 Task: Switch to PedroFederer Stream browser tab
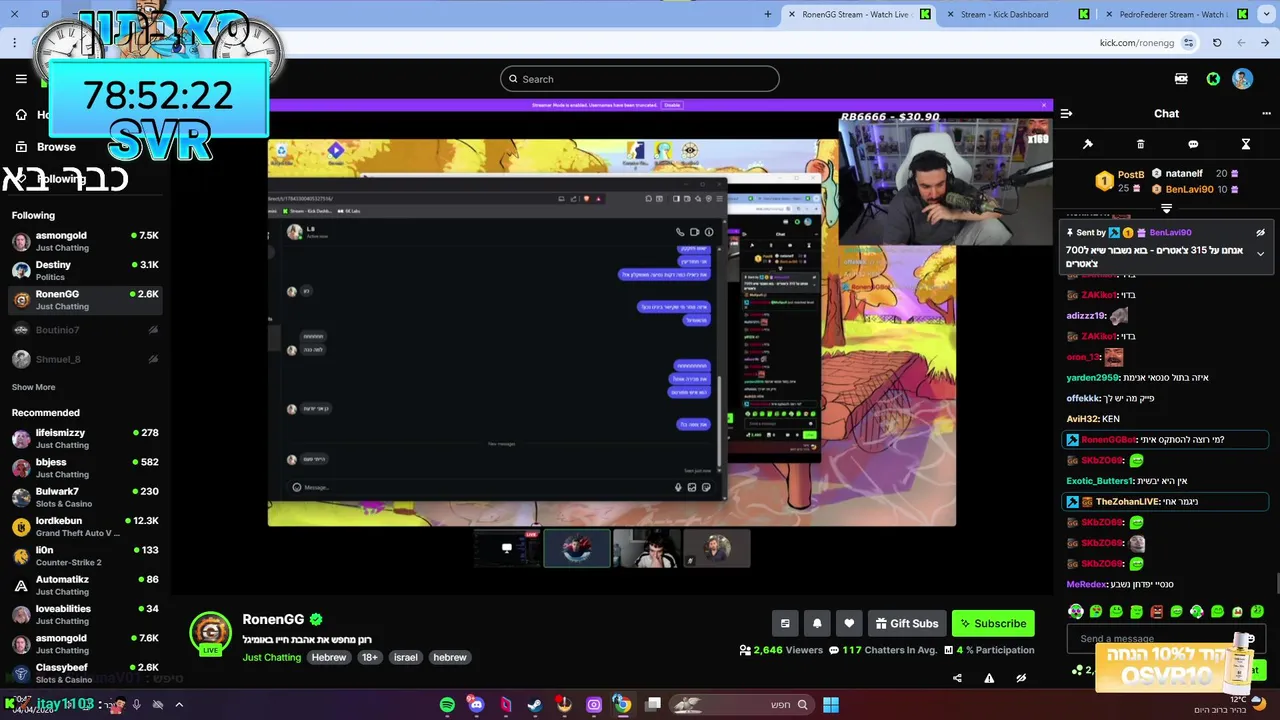(x=1175, y=14)
